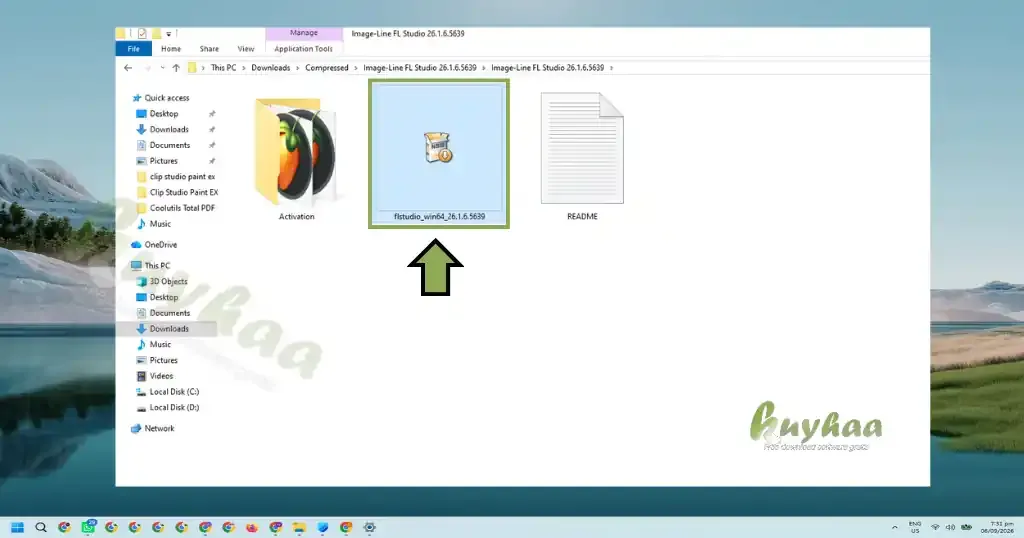1024x538 pixels.
Task: Toggle the pin icon next to Quick access Documents
Action: 212,145
